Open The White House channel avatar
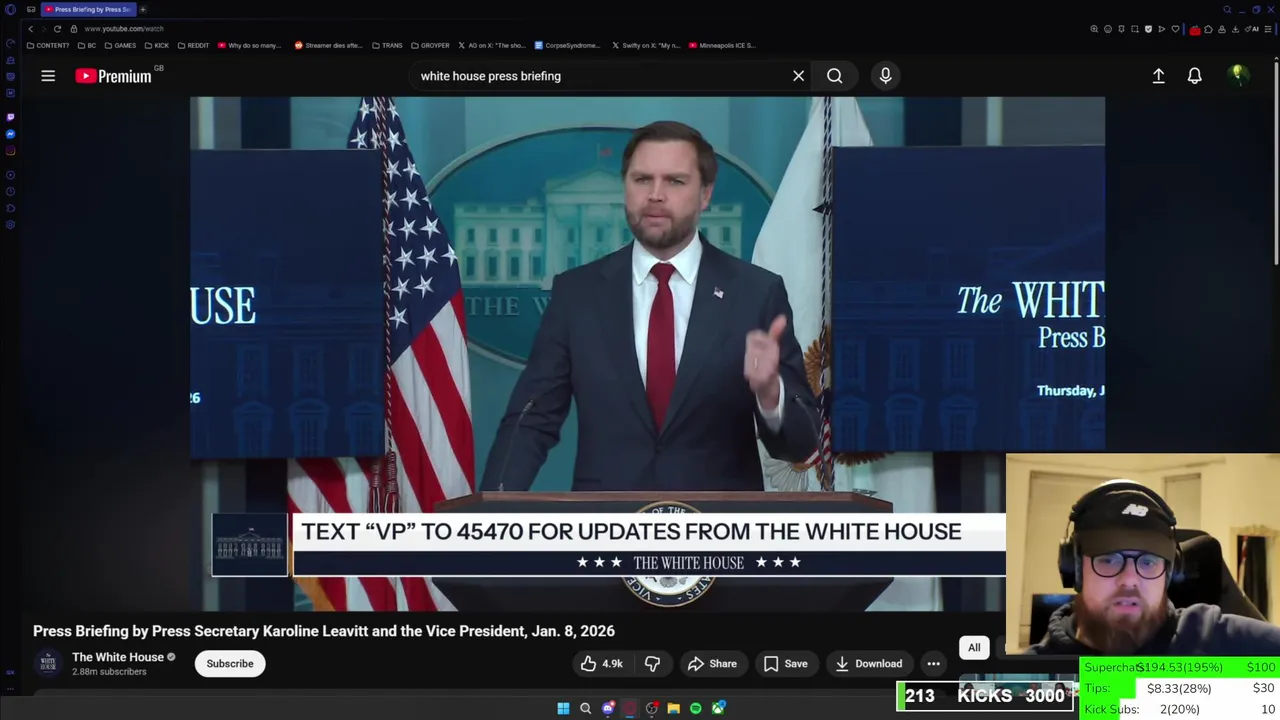1280x720 pixels. [x=48, y=663]
